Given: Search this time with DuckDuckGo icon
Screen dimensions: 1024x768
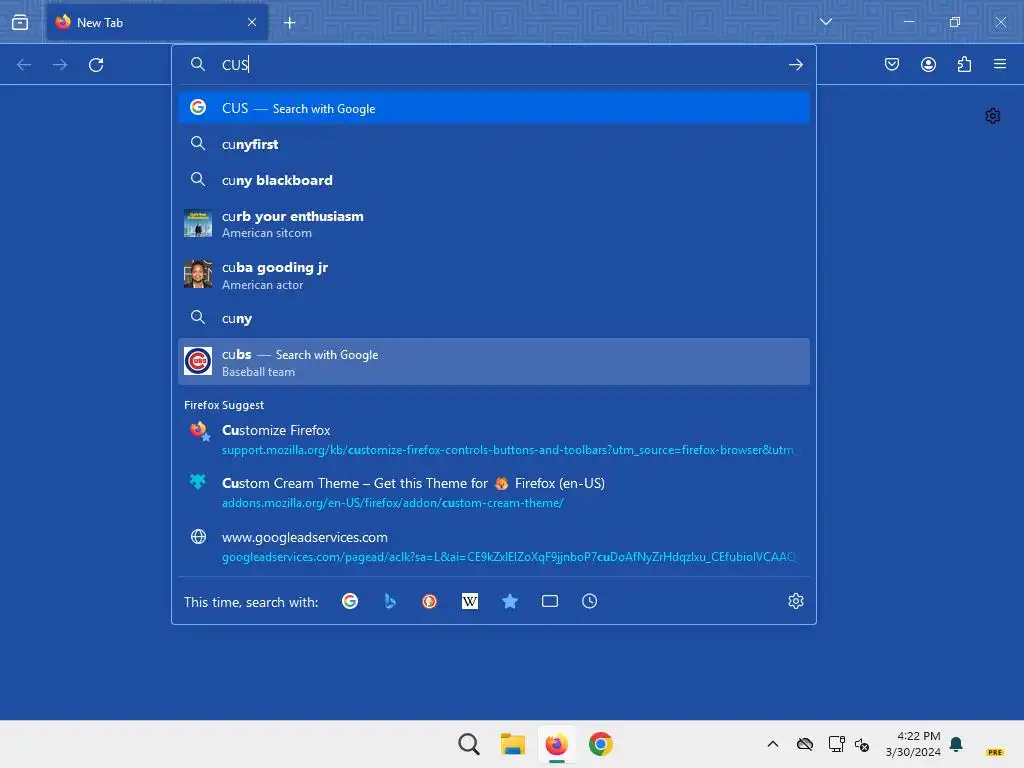Looking at the screenshot, I should [429, 601].
